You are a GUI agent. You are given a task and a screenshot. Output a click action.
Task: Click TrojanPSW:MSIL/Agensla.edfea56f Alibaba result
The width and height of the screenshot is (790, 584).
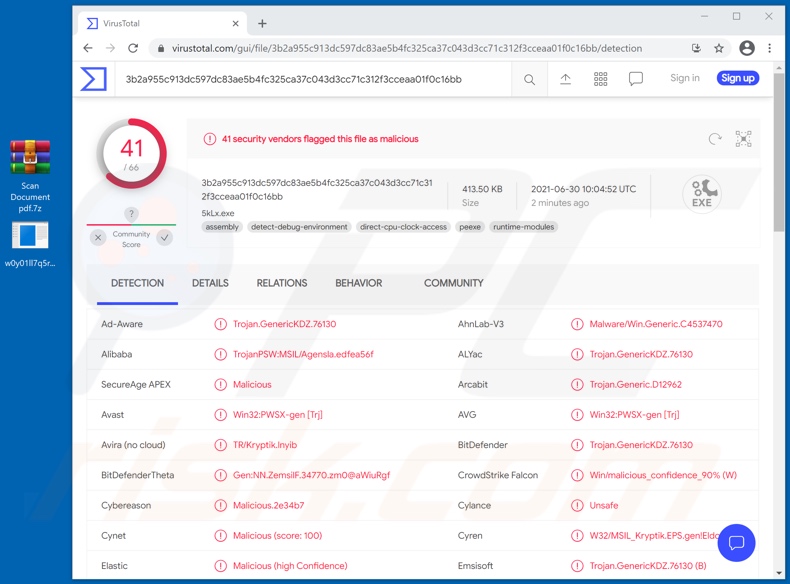pyautogui.click(x=303, y=354)
